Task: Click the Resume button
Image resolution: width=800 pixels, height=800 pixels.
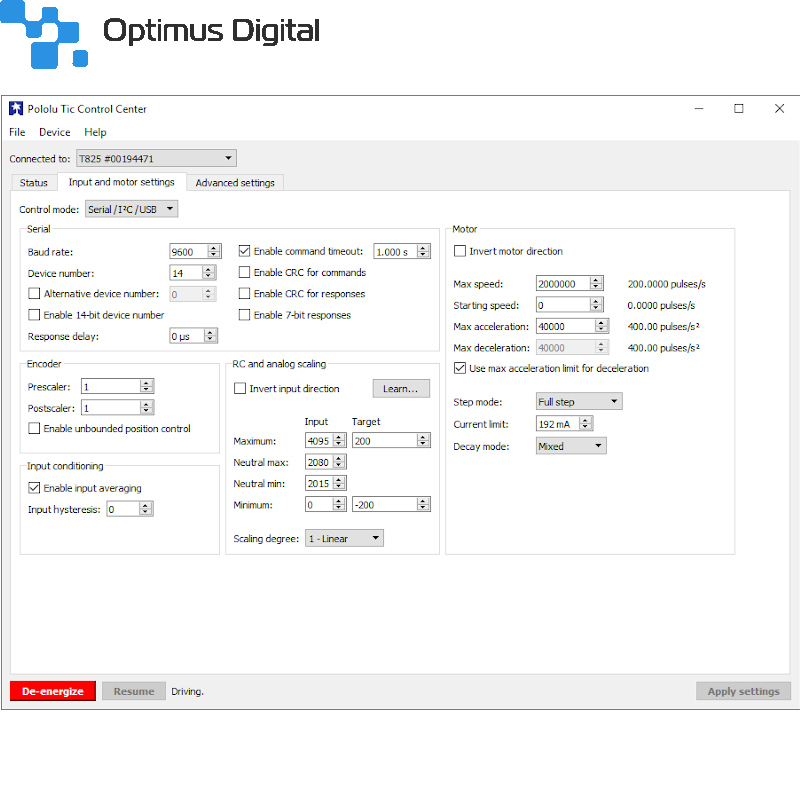Action: click(134, 691)
